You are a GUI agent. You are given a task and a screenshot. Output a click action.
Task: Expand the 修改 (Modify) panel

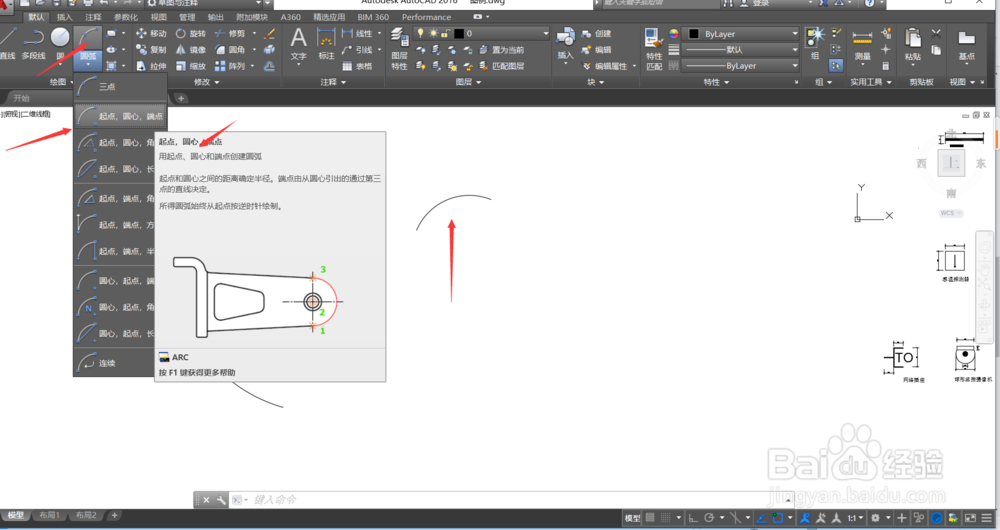click(206, 82)
